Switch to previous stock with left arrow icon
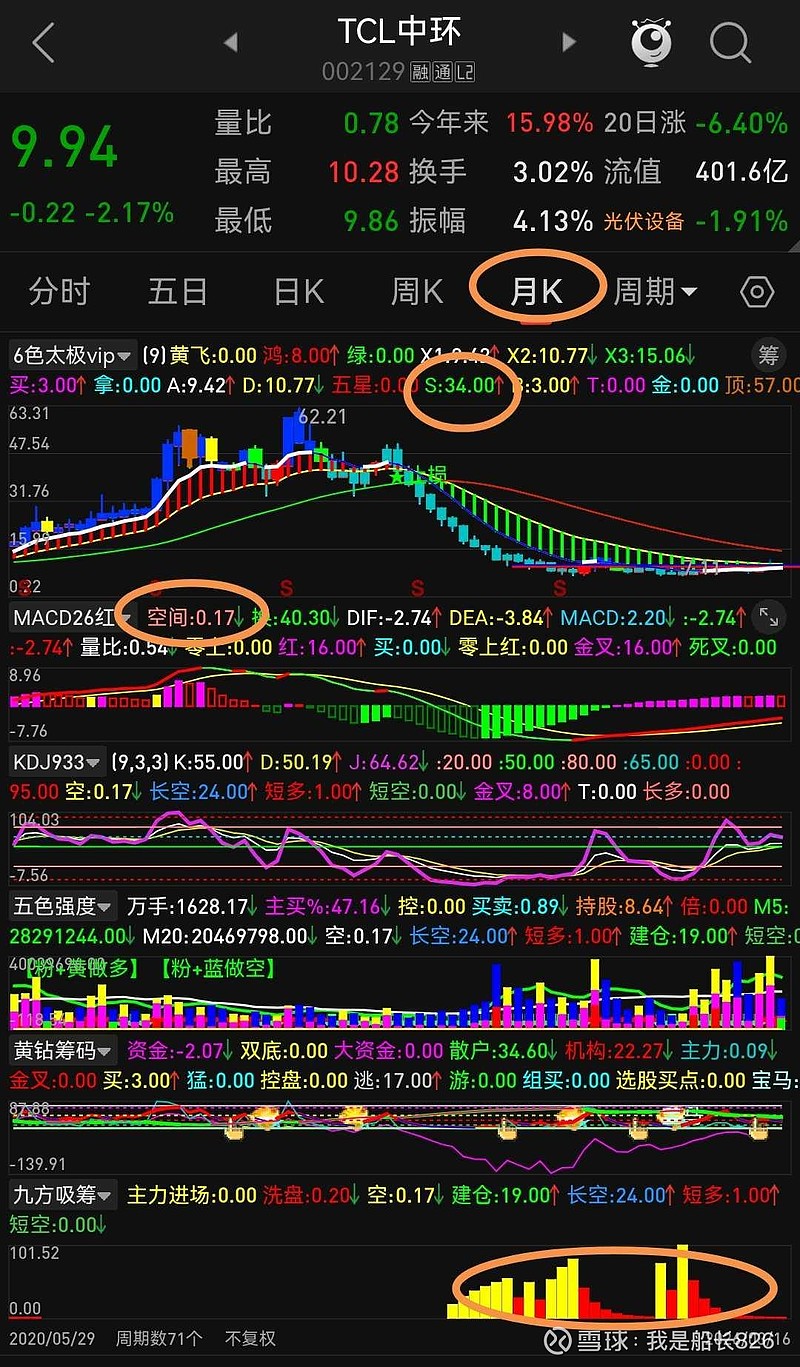This screenshot has width=800, height=1367. pos(231,42)
